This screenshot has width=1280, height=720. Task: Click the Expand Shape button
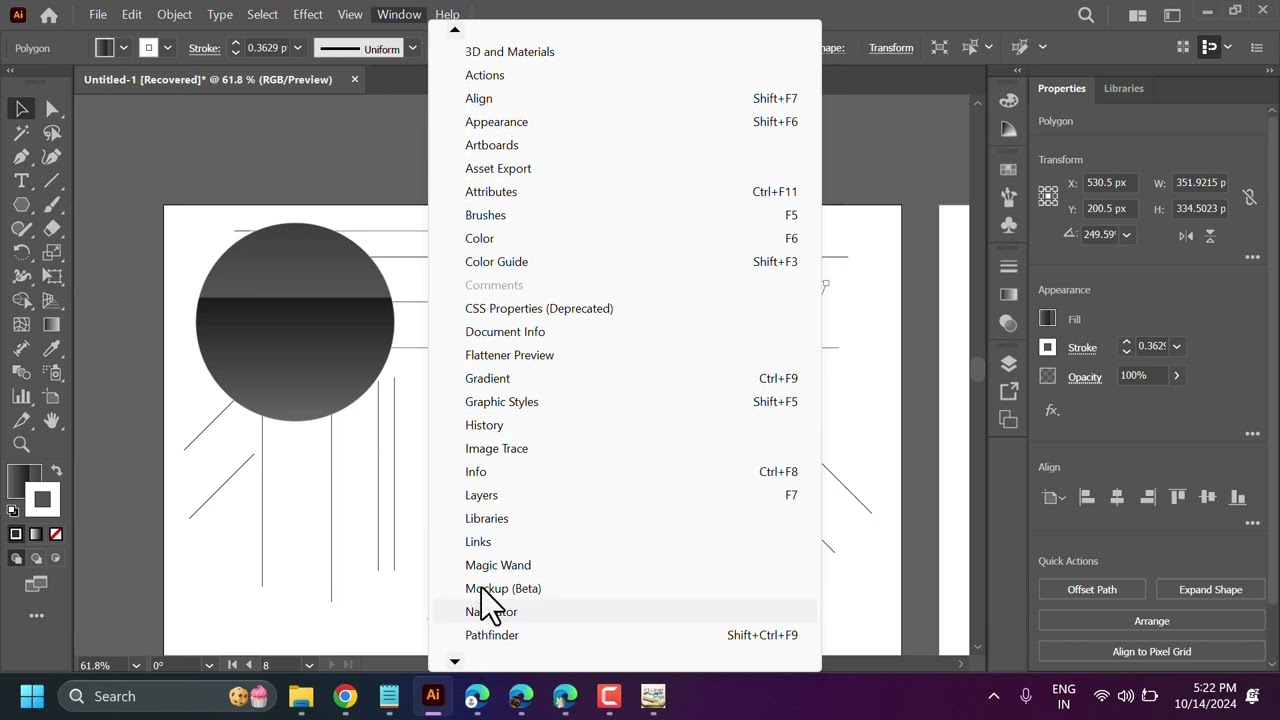click(x=1210, y=590)
